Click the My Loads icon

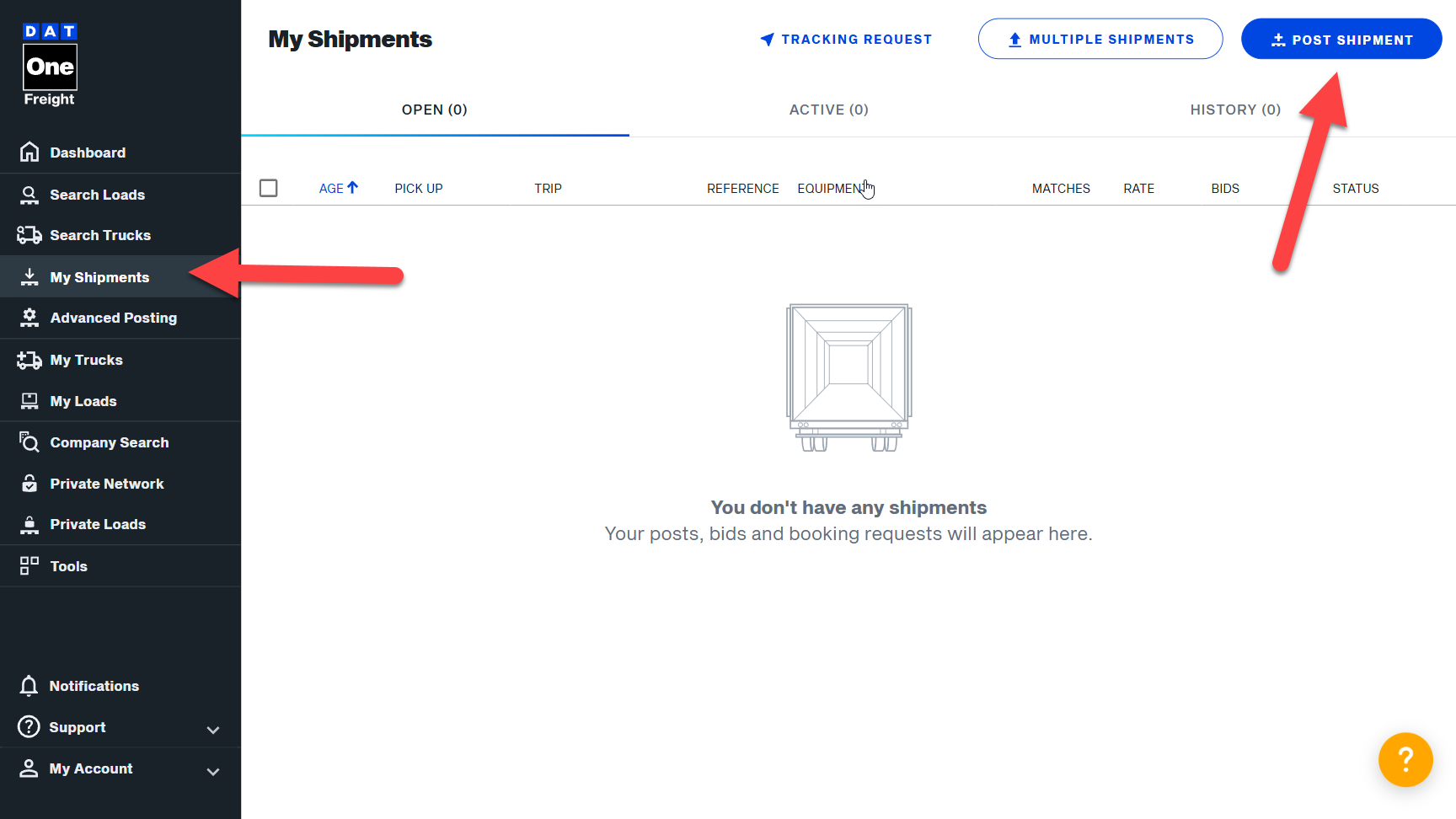29,401
